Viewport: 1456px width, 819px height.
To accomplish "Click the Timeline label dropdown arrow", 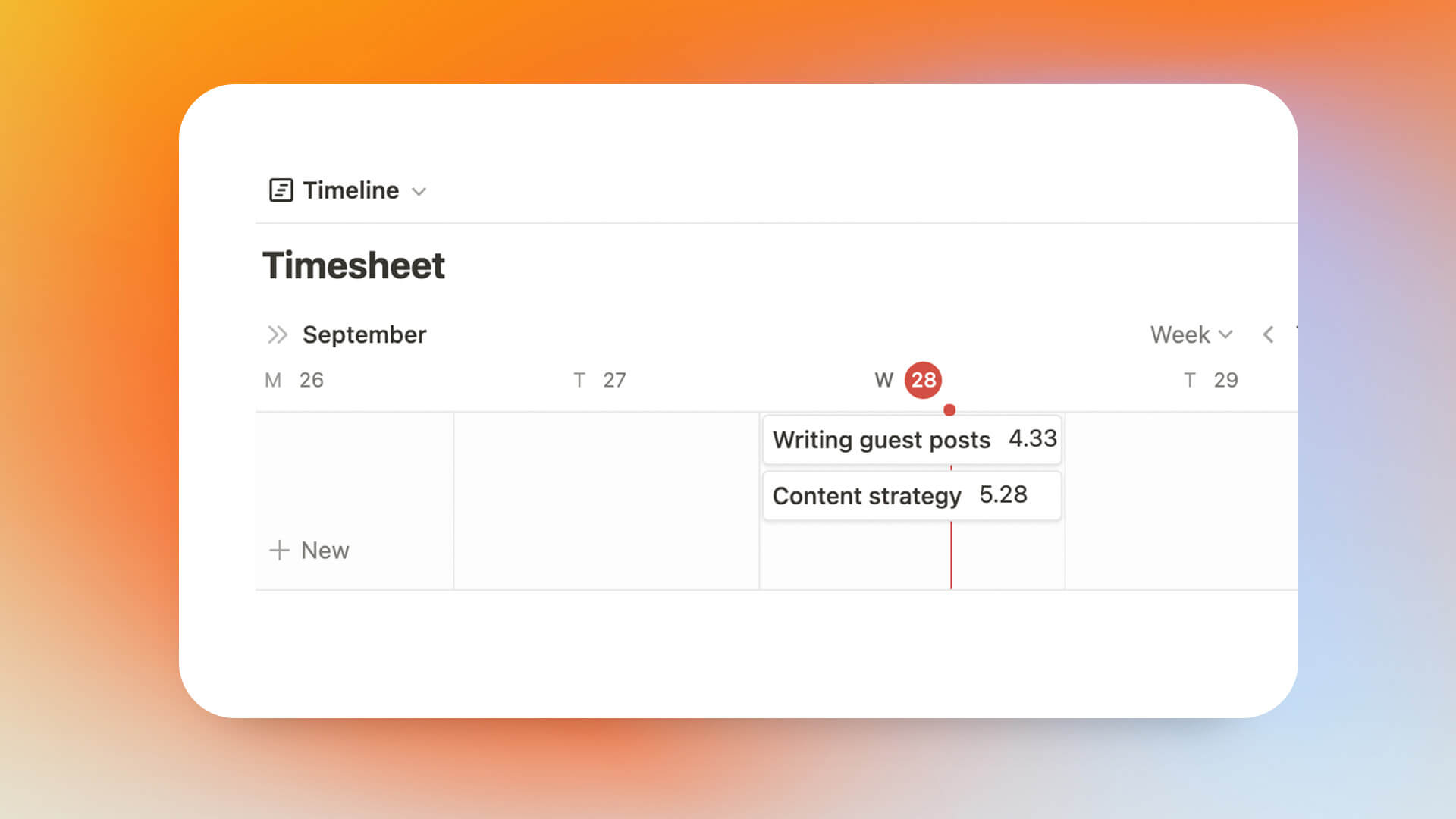I will coord(419,190).
